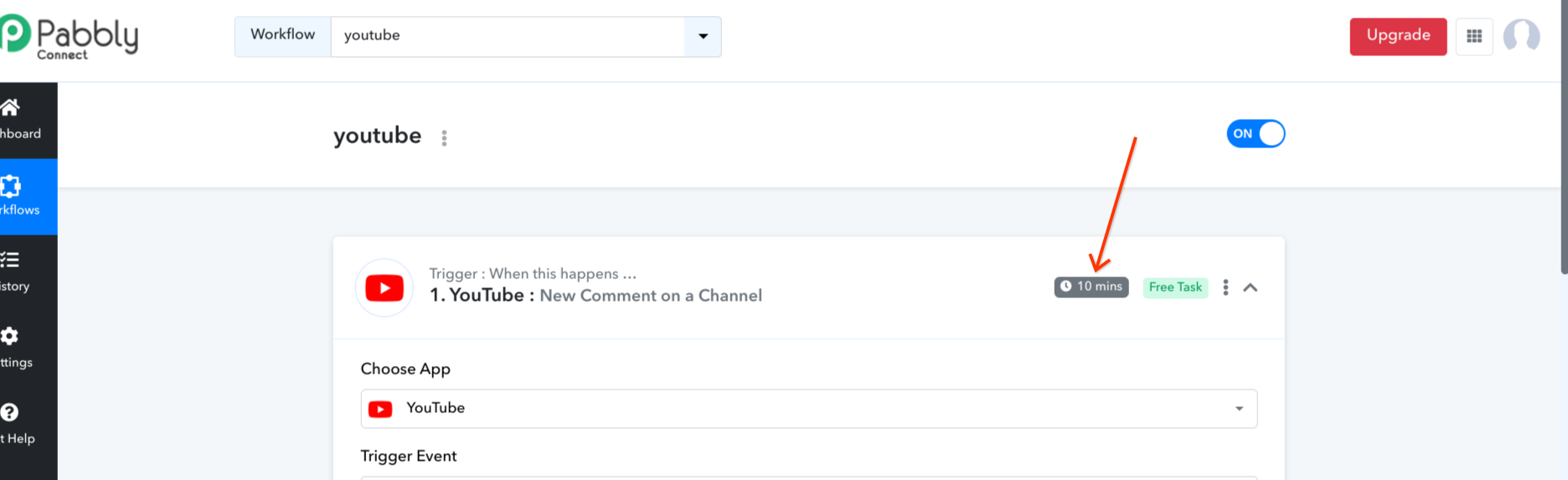Click the Pabbly Connect logo
Screen dimensions: 1568x480
(69, 38)
